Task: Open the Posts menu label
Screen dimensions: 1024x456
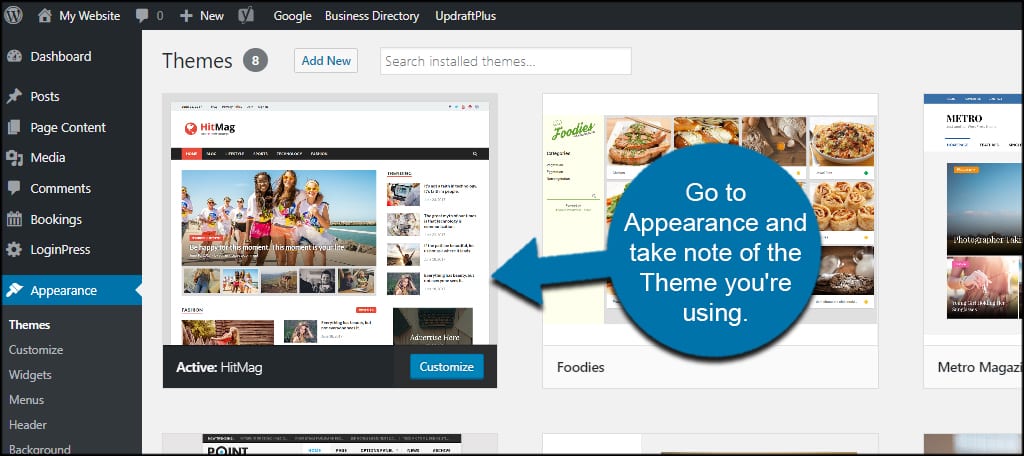Action: pos(45,97)
